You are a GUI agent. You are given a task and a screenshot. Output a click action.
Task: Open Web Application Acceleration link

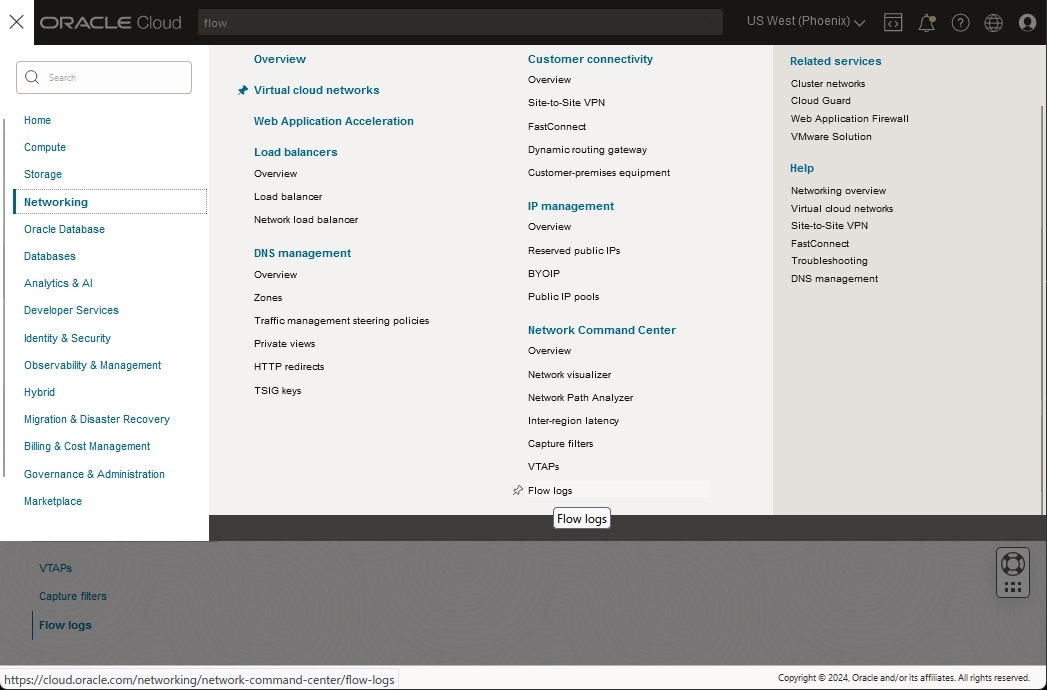pos(334,121)
